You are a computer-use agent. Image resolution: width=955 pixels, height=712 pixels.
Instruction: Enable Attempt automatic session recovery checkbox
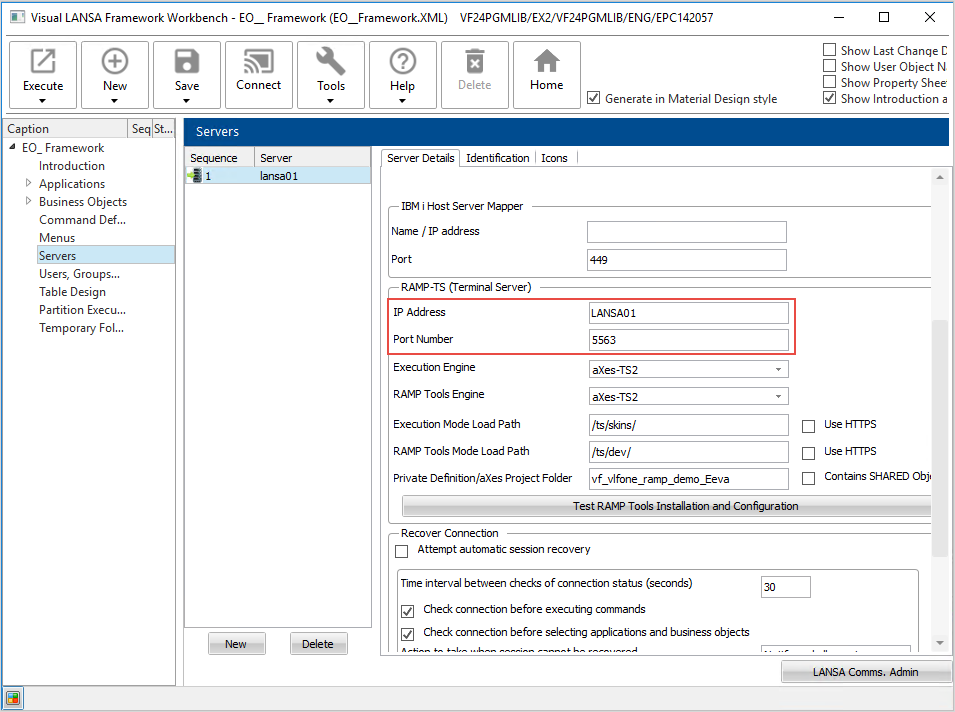pyautogui.click(x=402, y=551)
